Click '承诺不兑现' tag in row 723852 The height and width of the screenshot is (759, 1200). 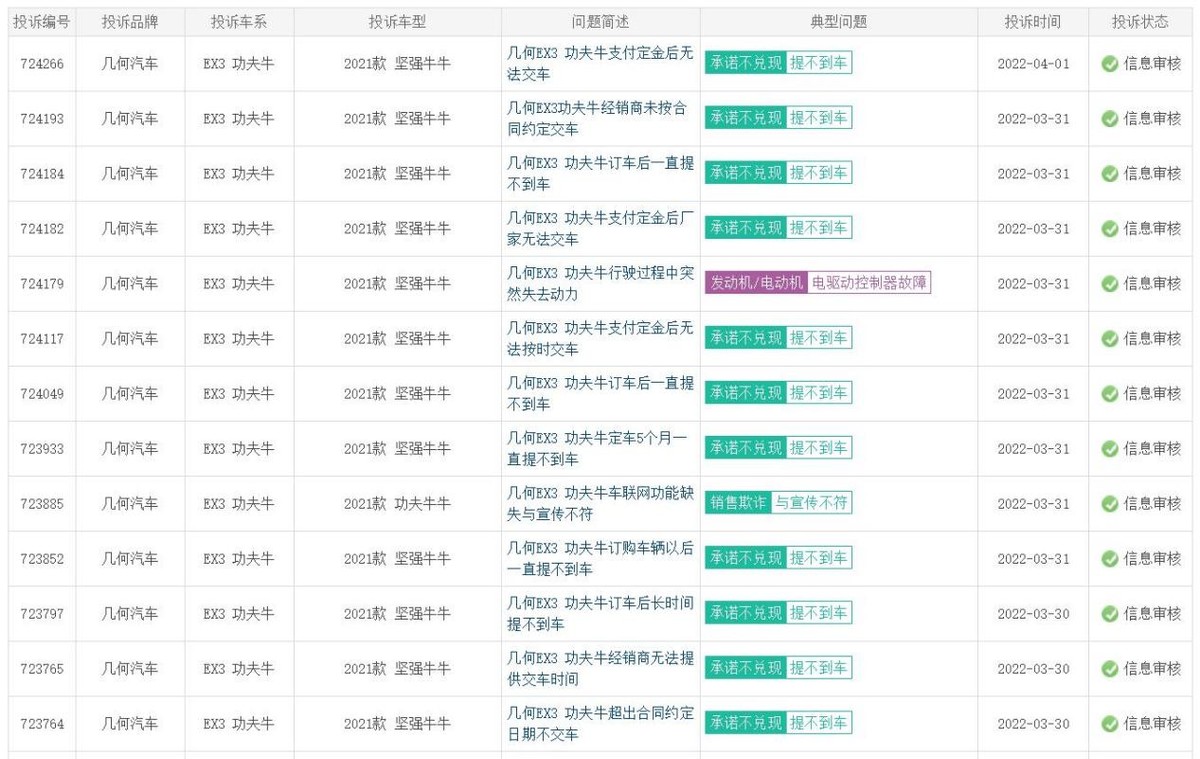[x=745, y=558]
